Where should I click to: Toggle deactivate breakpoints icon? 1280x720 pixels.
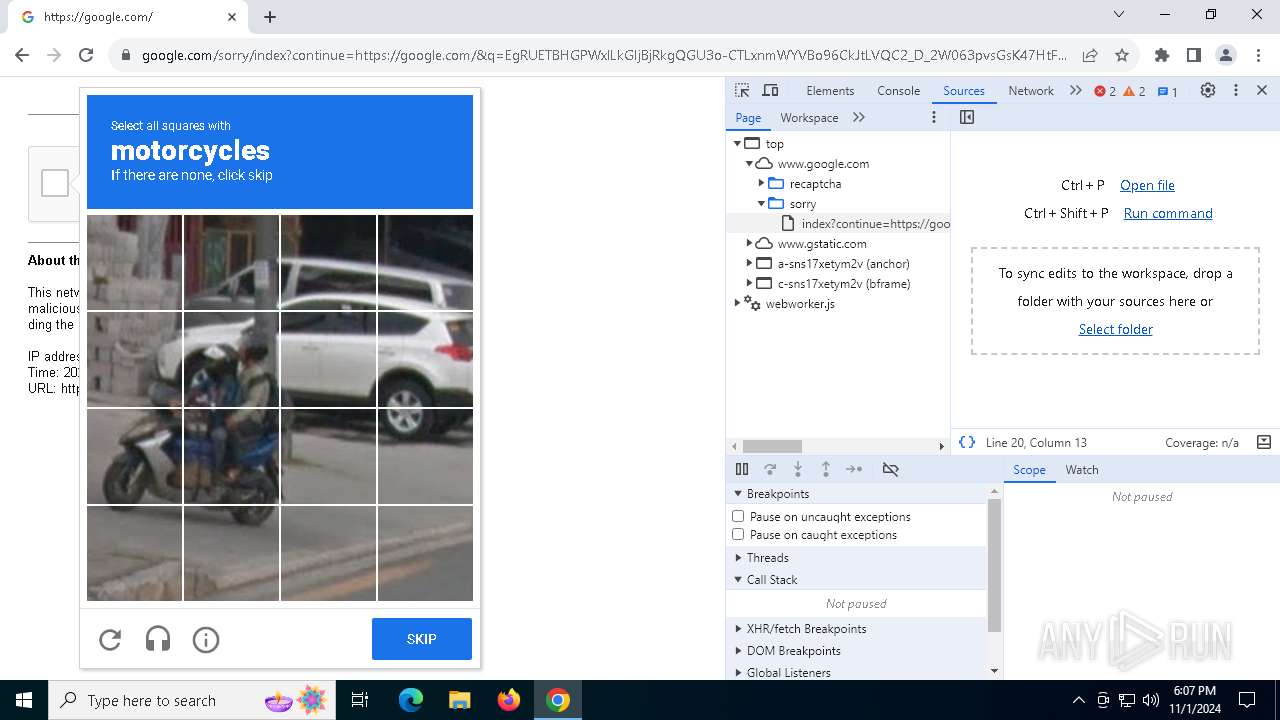click(x=890, y=469)
